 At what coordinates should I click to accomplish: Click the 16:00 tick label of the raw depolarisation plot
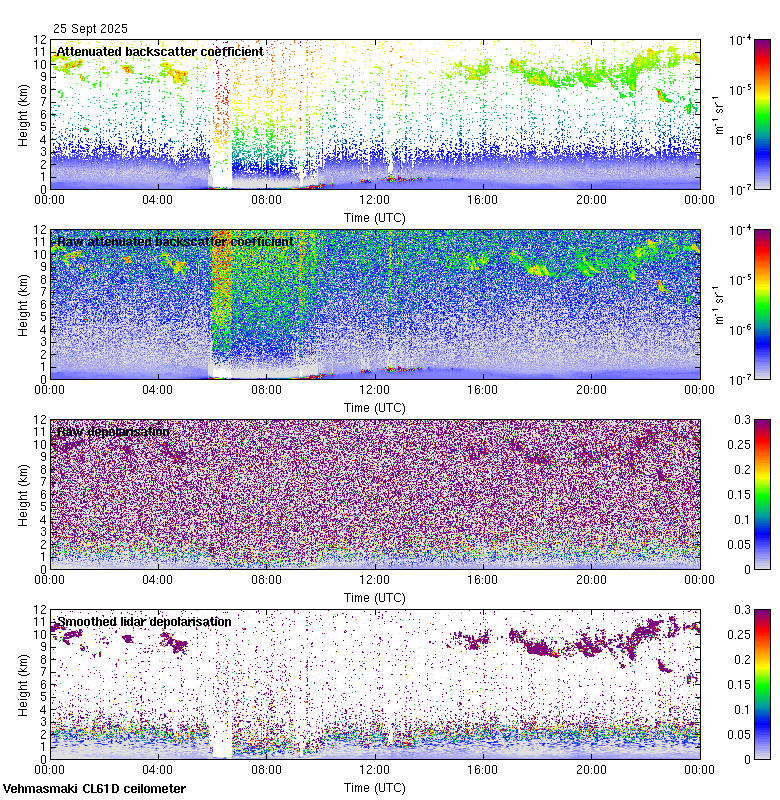(483, 580)
